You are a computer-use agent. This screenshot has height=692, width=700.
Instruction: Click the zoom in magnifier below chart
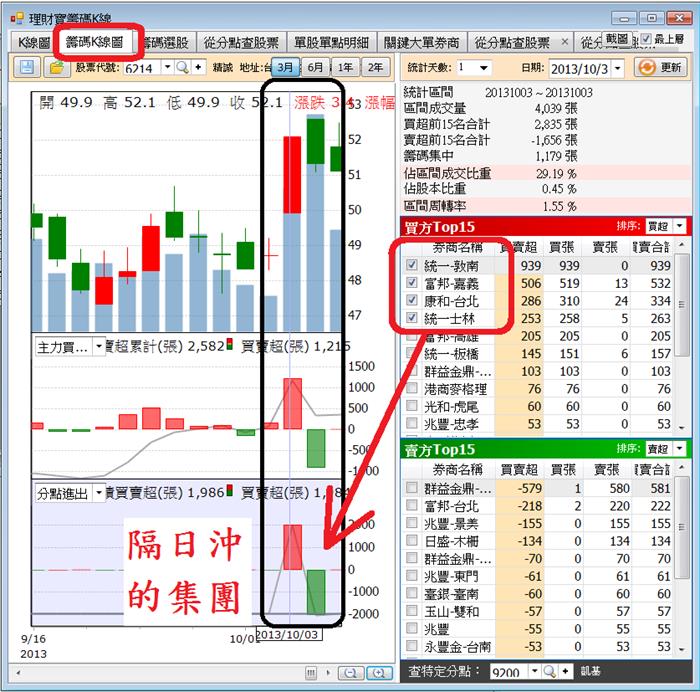click(x=379, y=672)
